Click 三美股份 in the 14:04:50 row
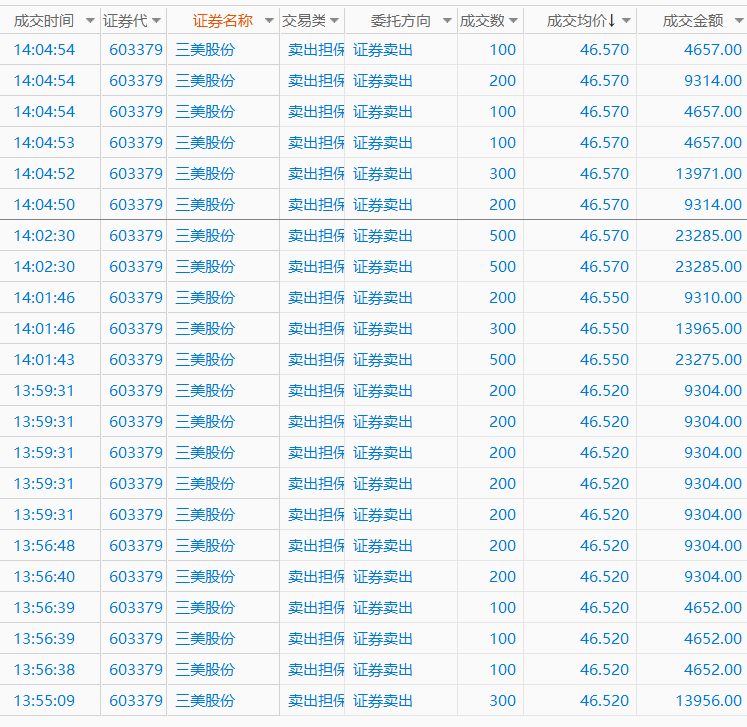This screenshot has height=727, width=747. pos(205,204)
